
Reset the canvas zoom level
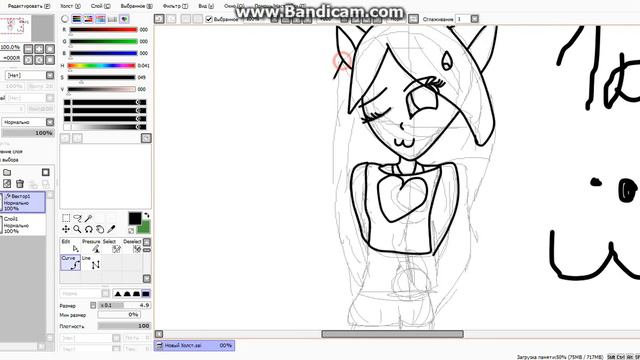coord(50,49)
